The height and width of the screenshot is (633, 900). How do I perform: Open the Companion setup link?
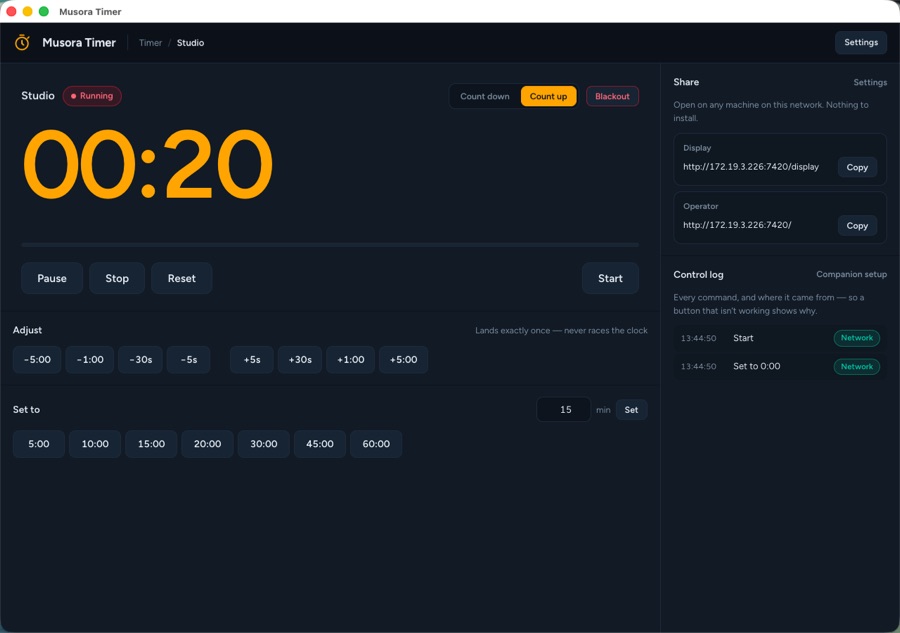click(851, 274)
